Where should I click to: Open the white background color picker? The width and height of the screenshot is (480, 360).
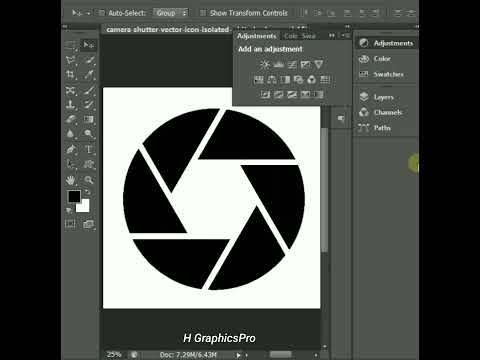tap(84, 207)
